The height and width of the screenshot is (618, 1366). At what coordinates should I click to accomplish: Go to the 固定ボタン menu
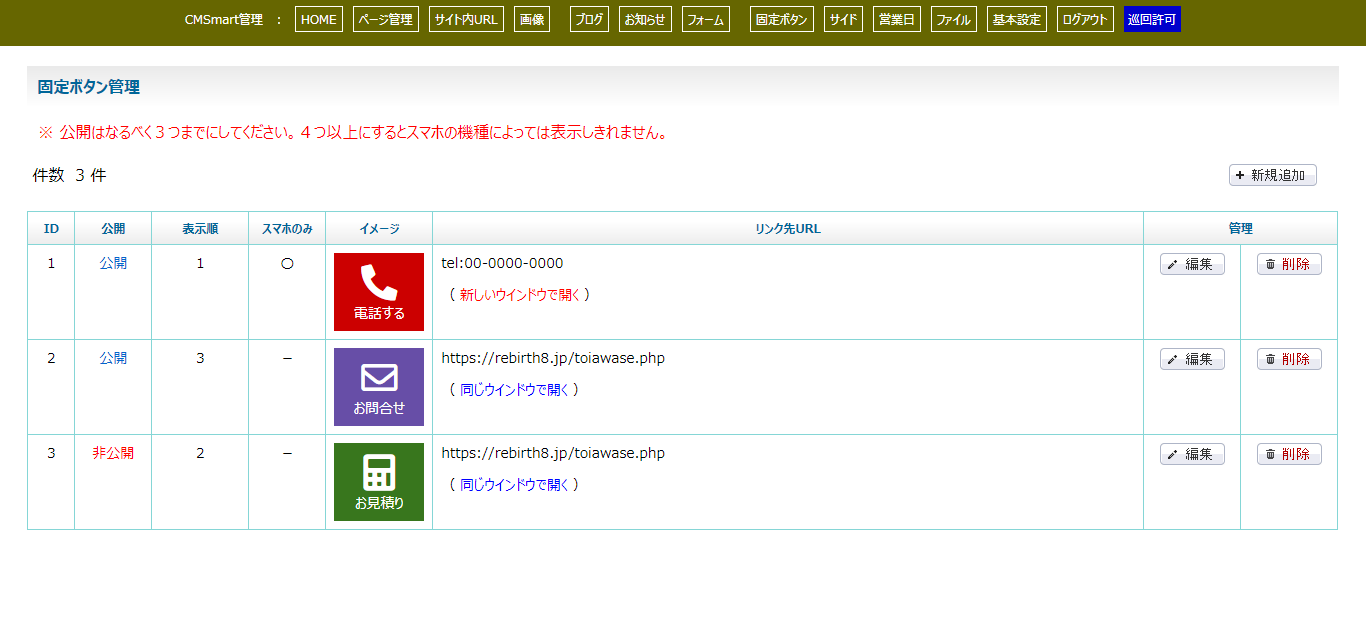tap(781, 19)
